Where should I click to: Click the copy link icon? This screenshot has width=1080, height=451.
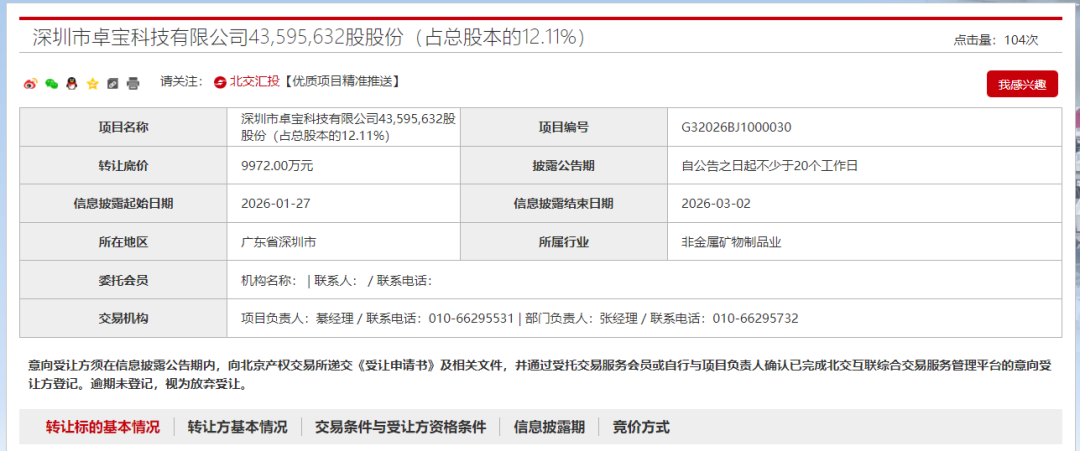pos(112,83)
